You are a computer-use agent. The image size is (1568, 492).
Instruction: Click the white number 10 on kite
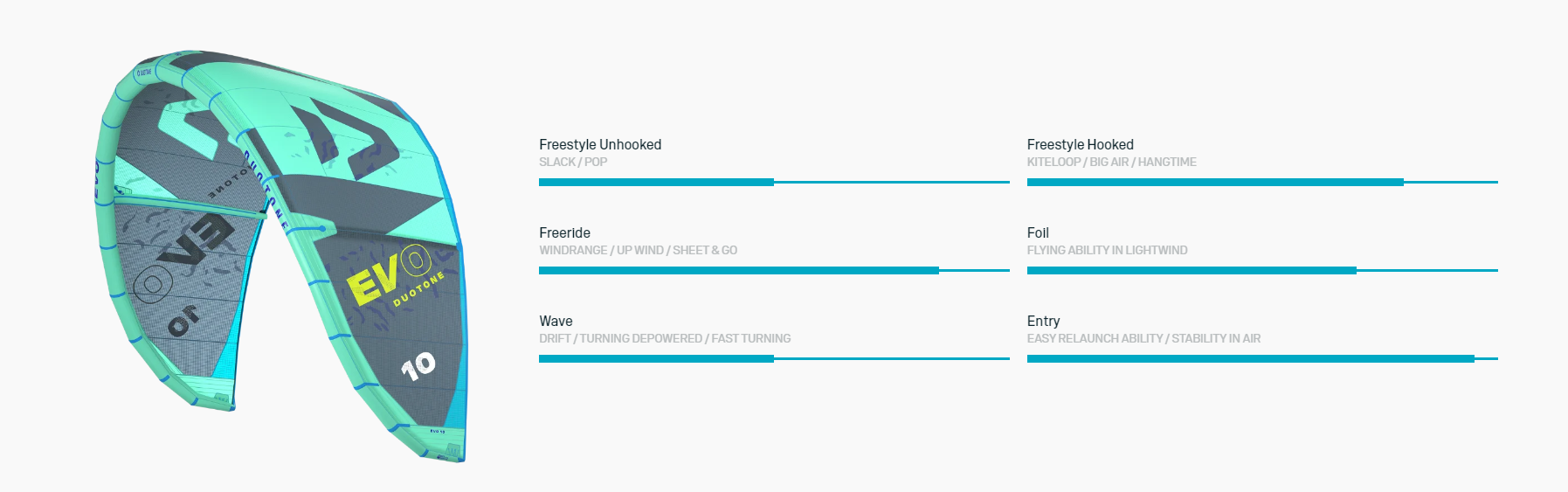pyautogui.click(x=418, y=365)
